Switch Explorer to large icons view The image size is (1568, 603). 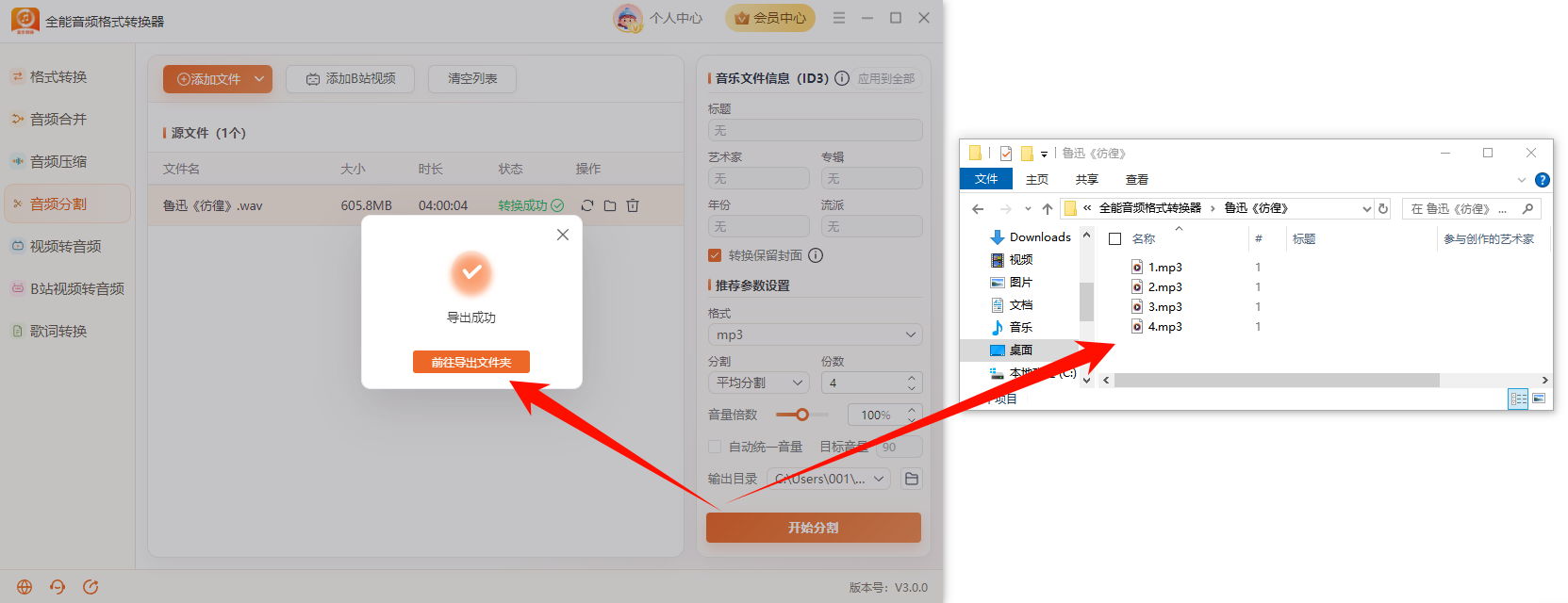[1539, 399]
